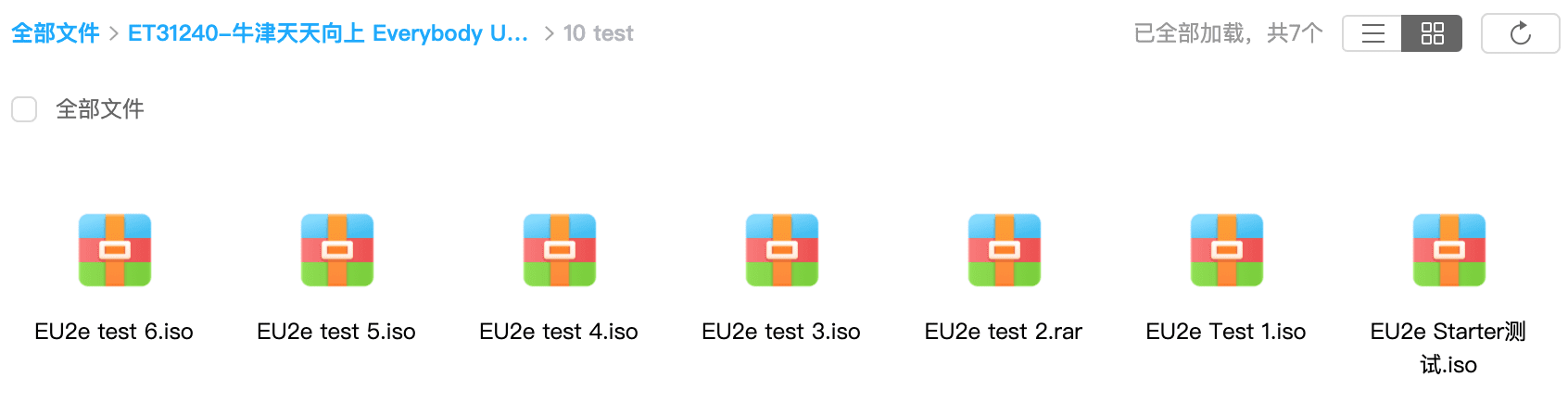Click the 10 test breadcrumb item

coord(598,33)
